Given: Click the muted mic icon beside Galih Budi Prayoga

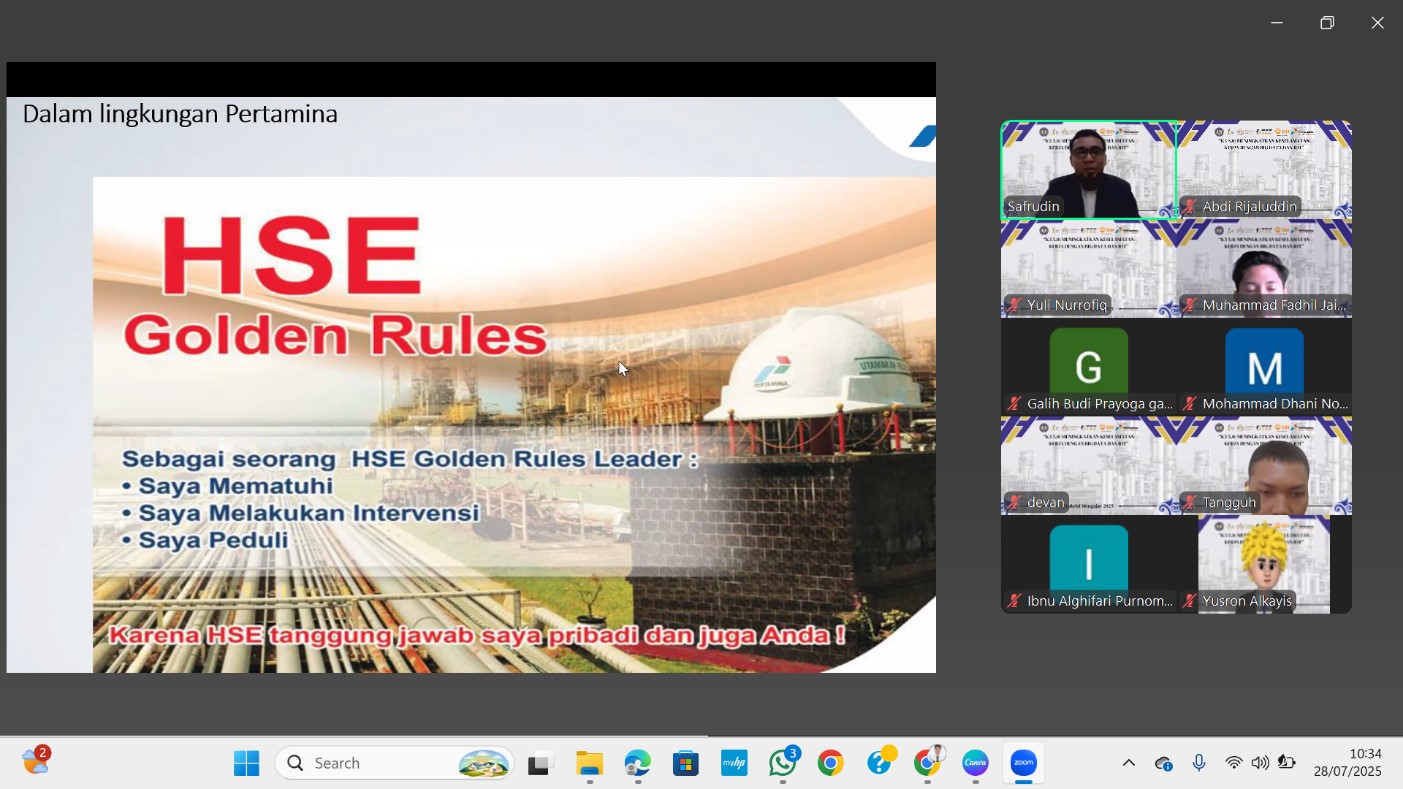Looking at the screenshot, I should pos(1015,404).
